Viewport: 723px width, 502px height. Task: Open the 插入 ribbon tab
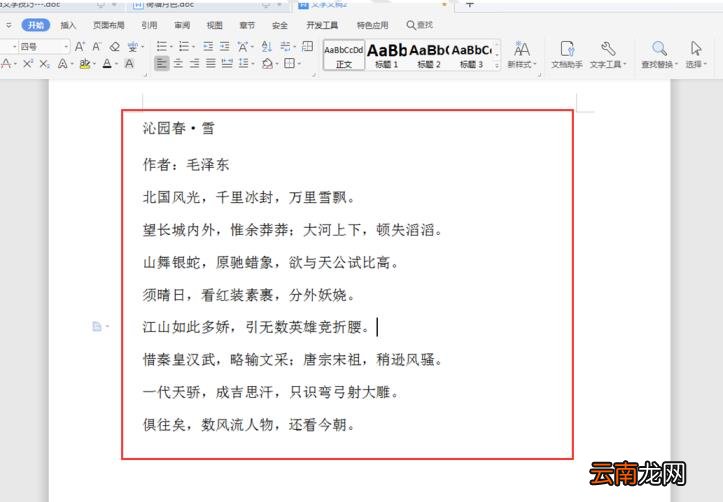pos(68,25)
